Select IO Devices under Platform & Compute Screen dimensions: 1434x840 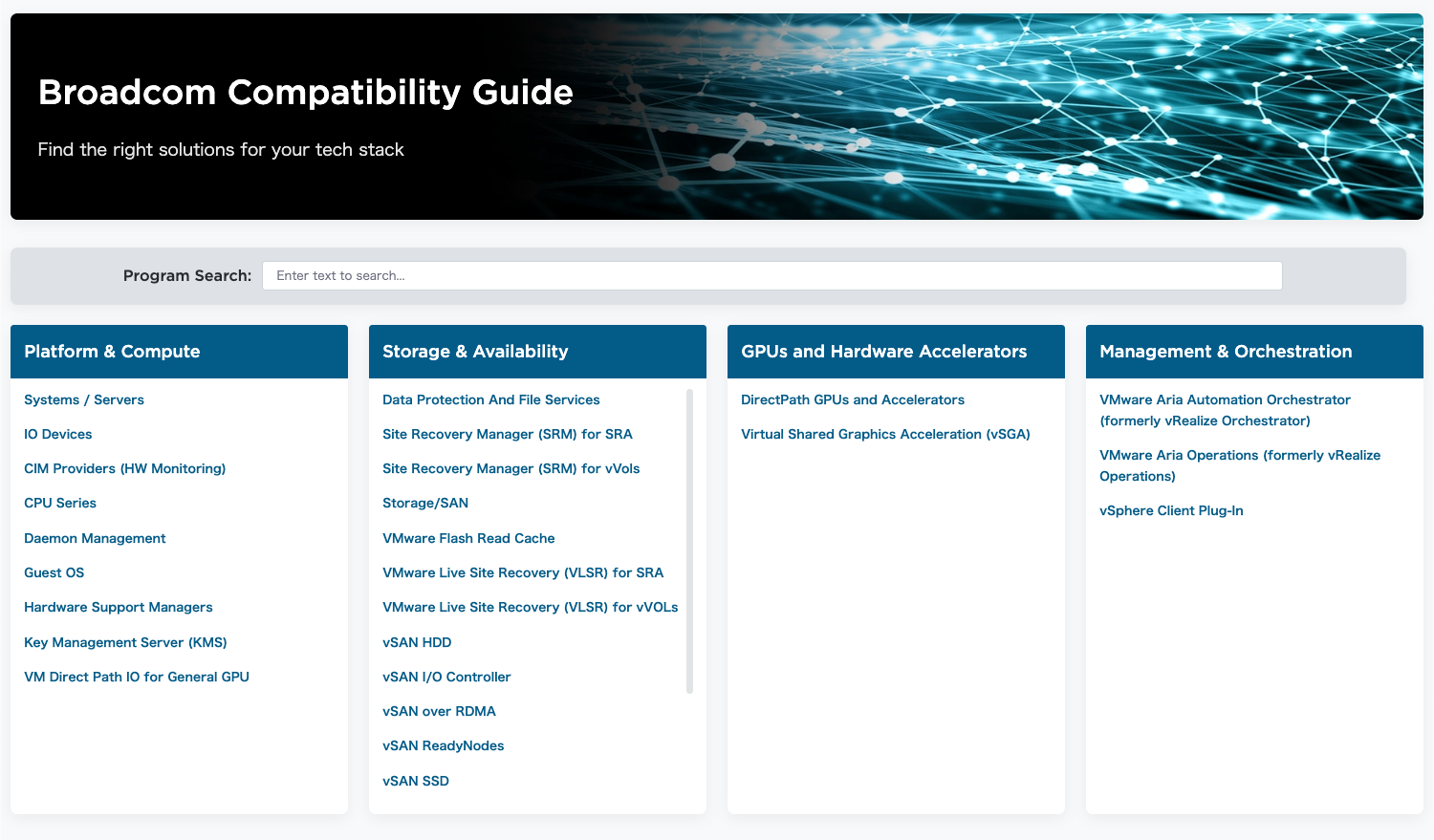tap(57, 434)
